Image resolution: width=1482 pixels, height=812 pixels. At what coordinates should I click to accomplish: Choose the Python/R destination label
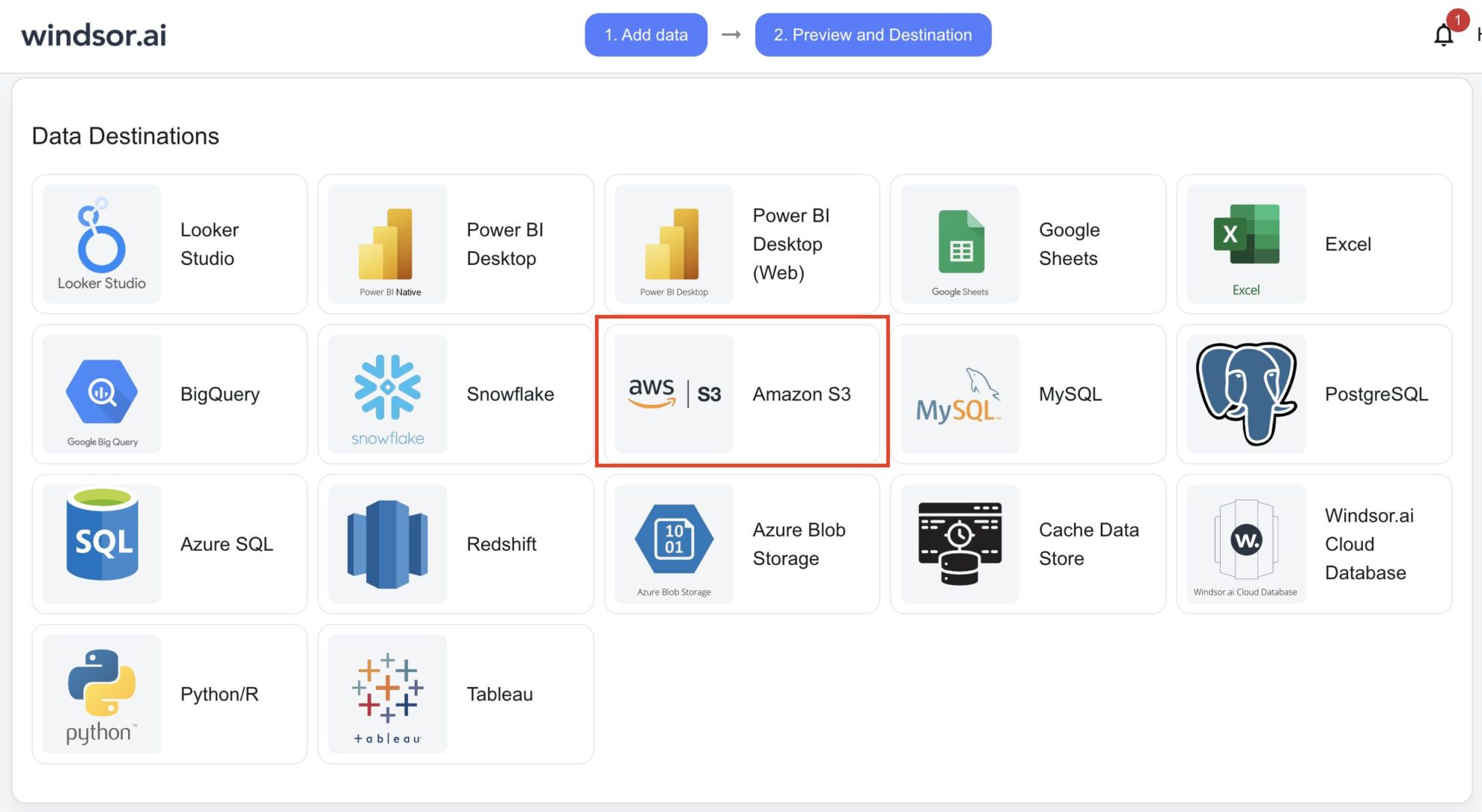tap(219, 695)
